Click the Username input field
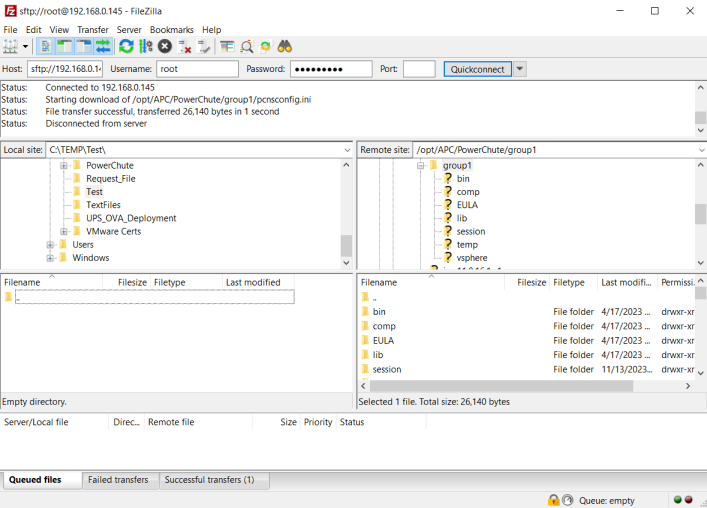The image size is (707, 508). [197, 69]
